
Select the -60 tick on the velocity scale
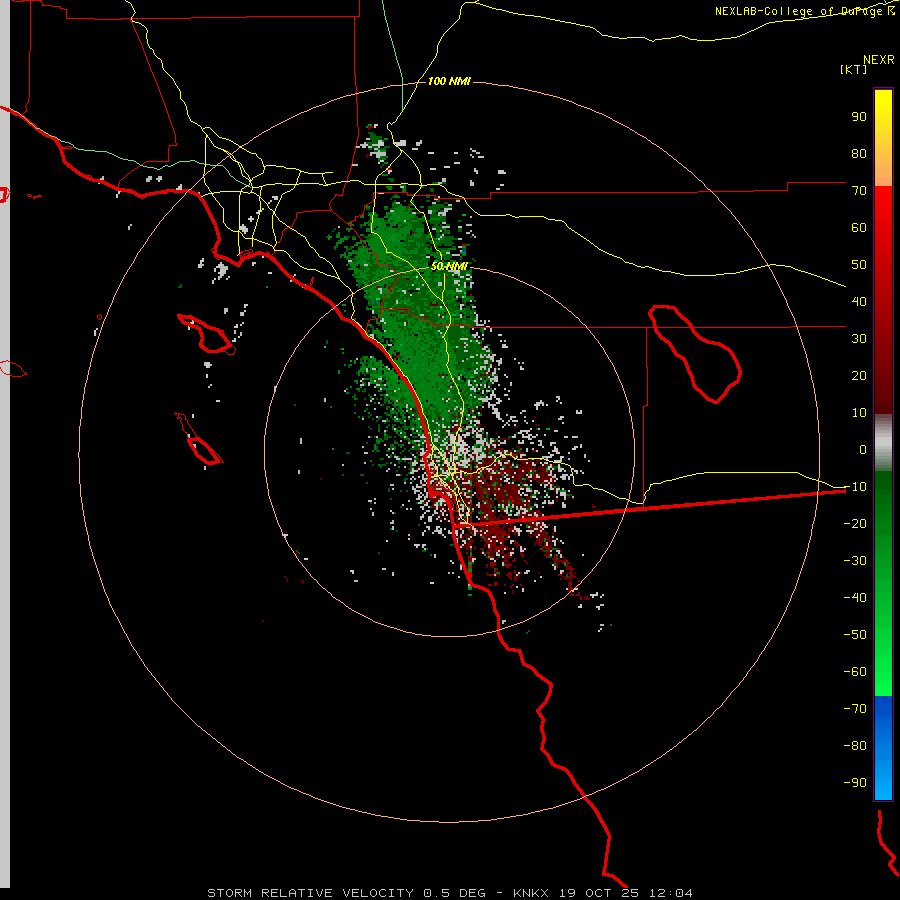coord(855,672)
